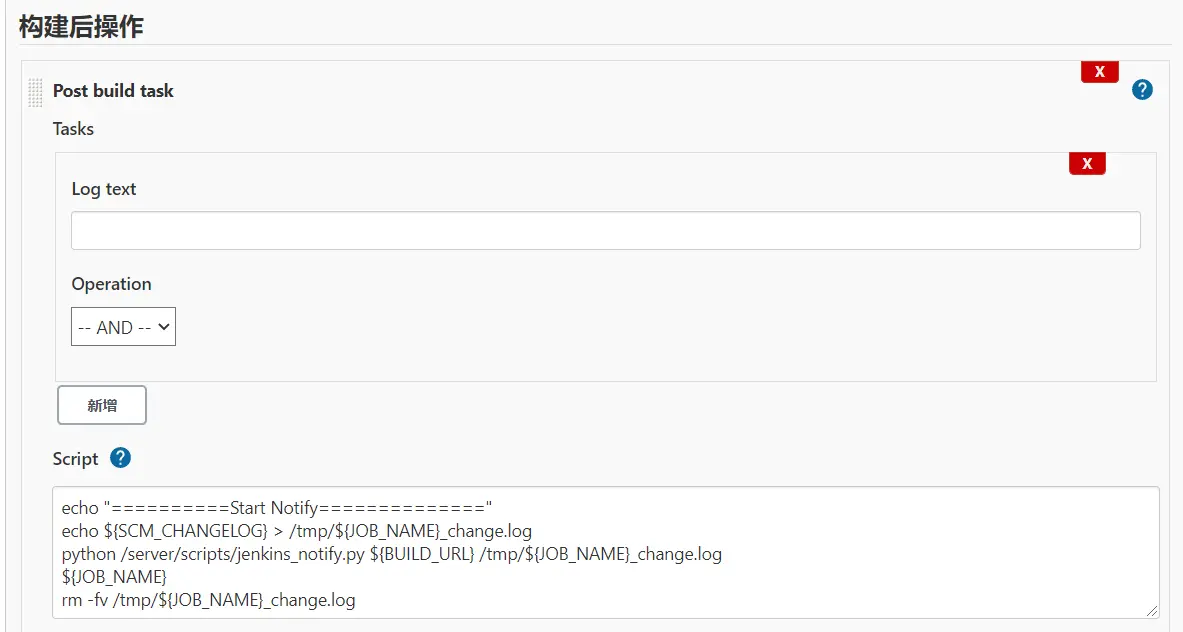Grab the Post build task drag handle

36,92
